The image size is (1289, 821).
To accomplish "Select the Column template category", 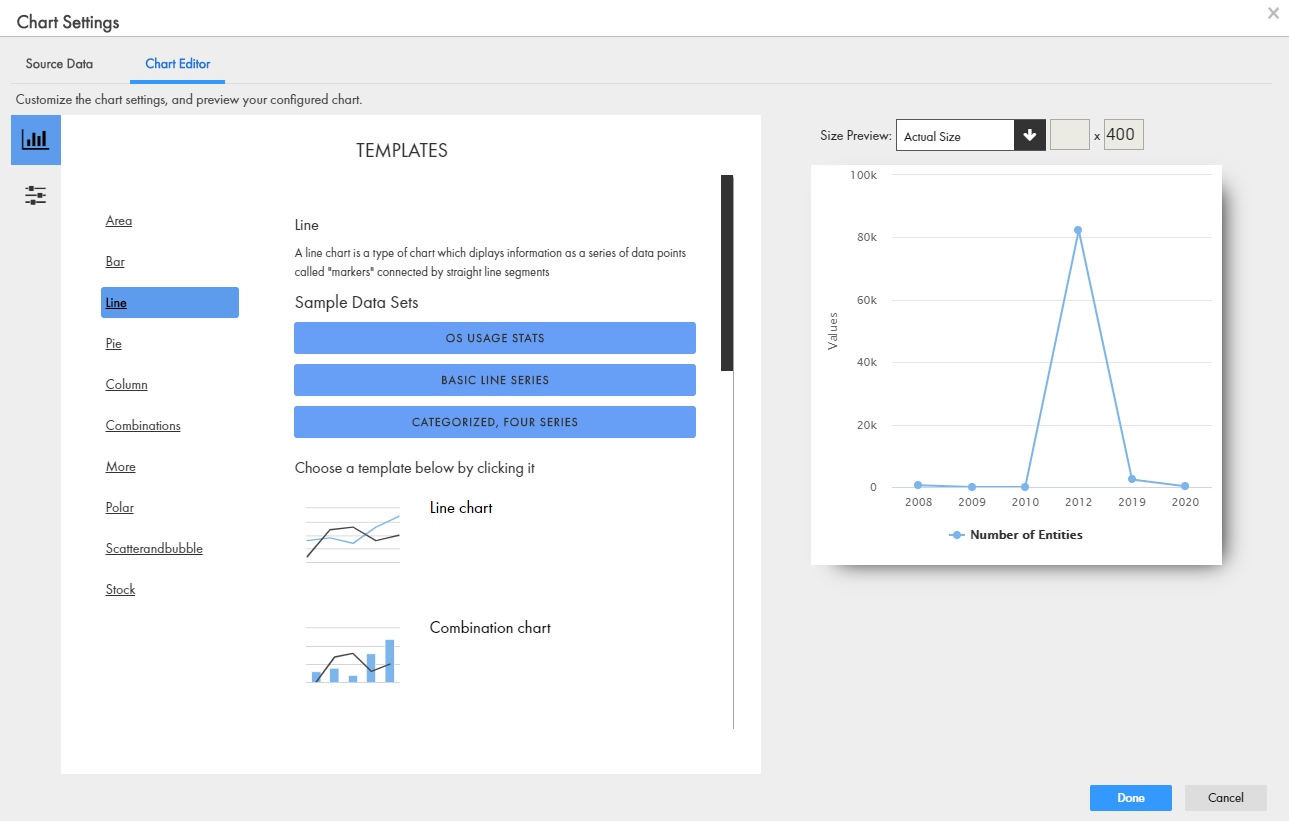I will (126, 385).
